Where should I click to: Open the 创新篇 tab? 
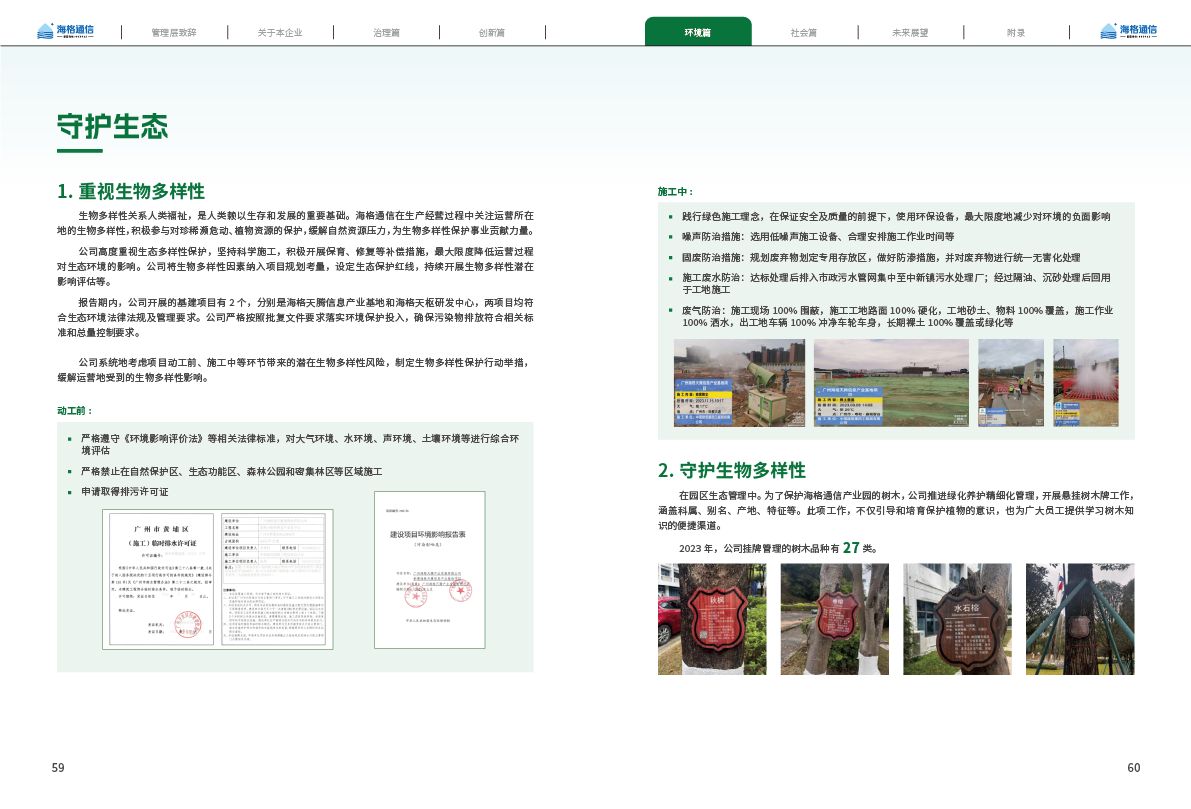tap(491, 32)
